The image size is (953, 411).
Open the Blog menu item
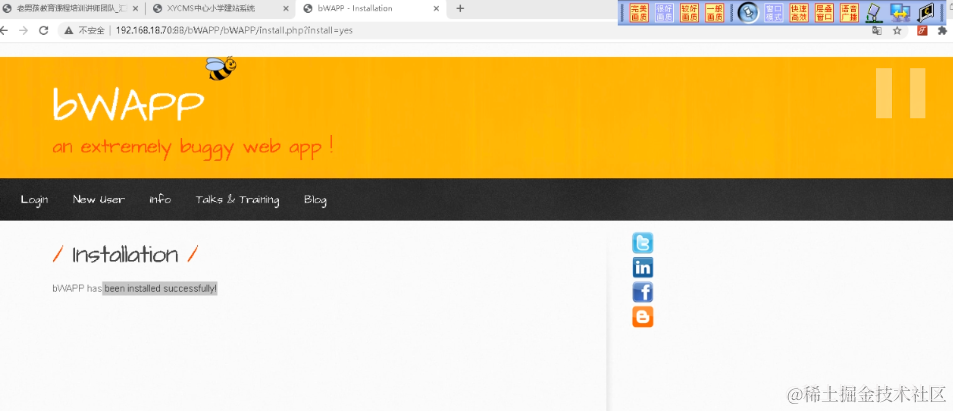tap(315, 200)
